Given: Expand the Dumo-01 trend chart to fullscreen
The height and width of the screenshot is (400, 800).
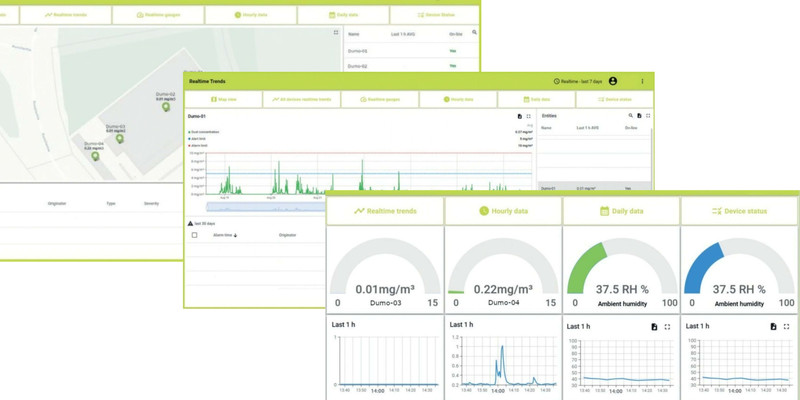Looking at the screenshot, I should 529,116.
